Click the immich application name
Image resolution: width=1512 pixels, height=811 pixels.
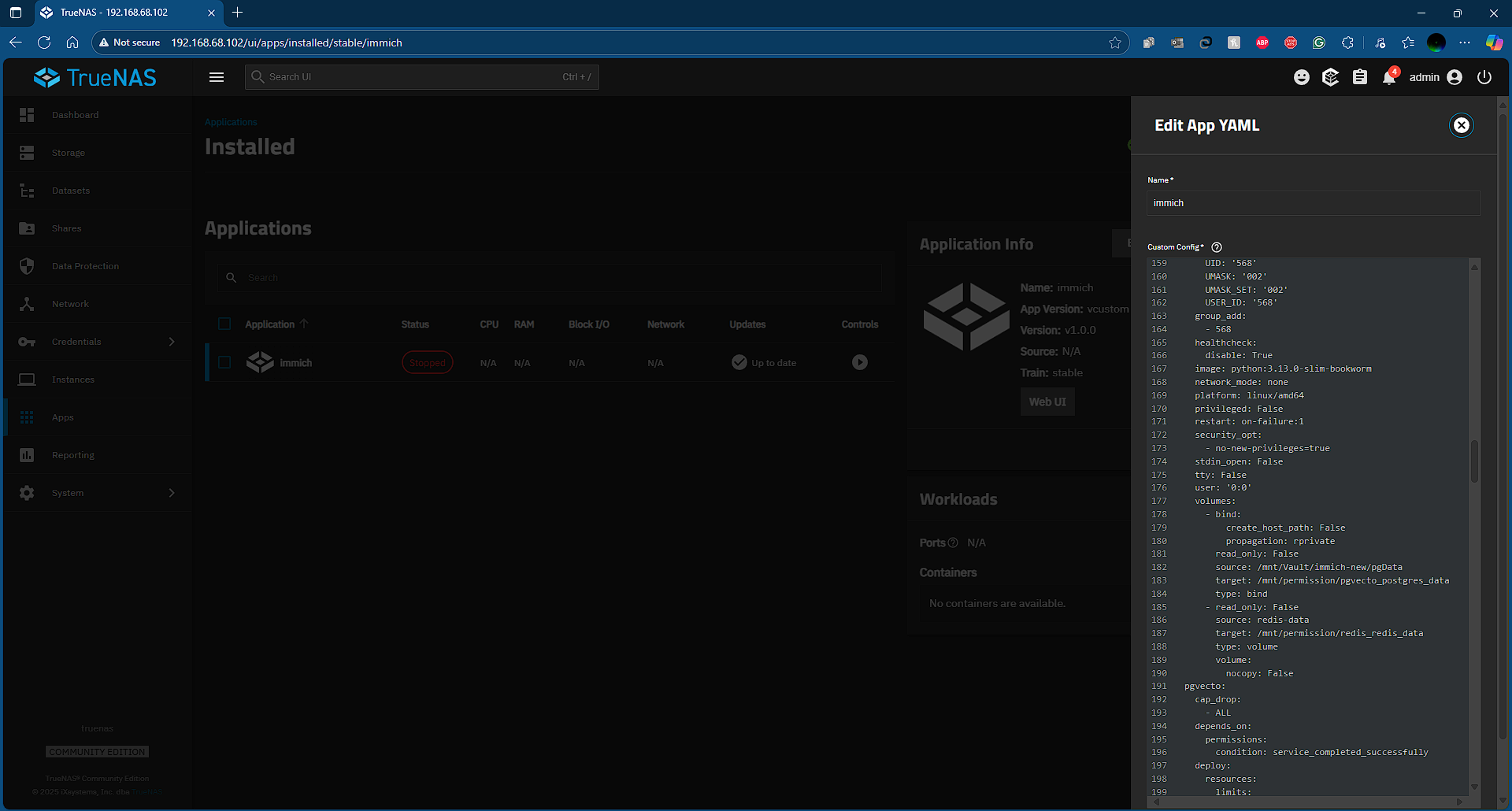click(x=296, y=363)
